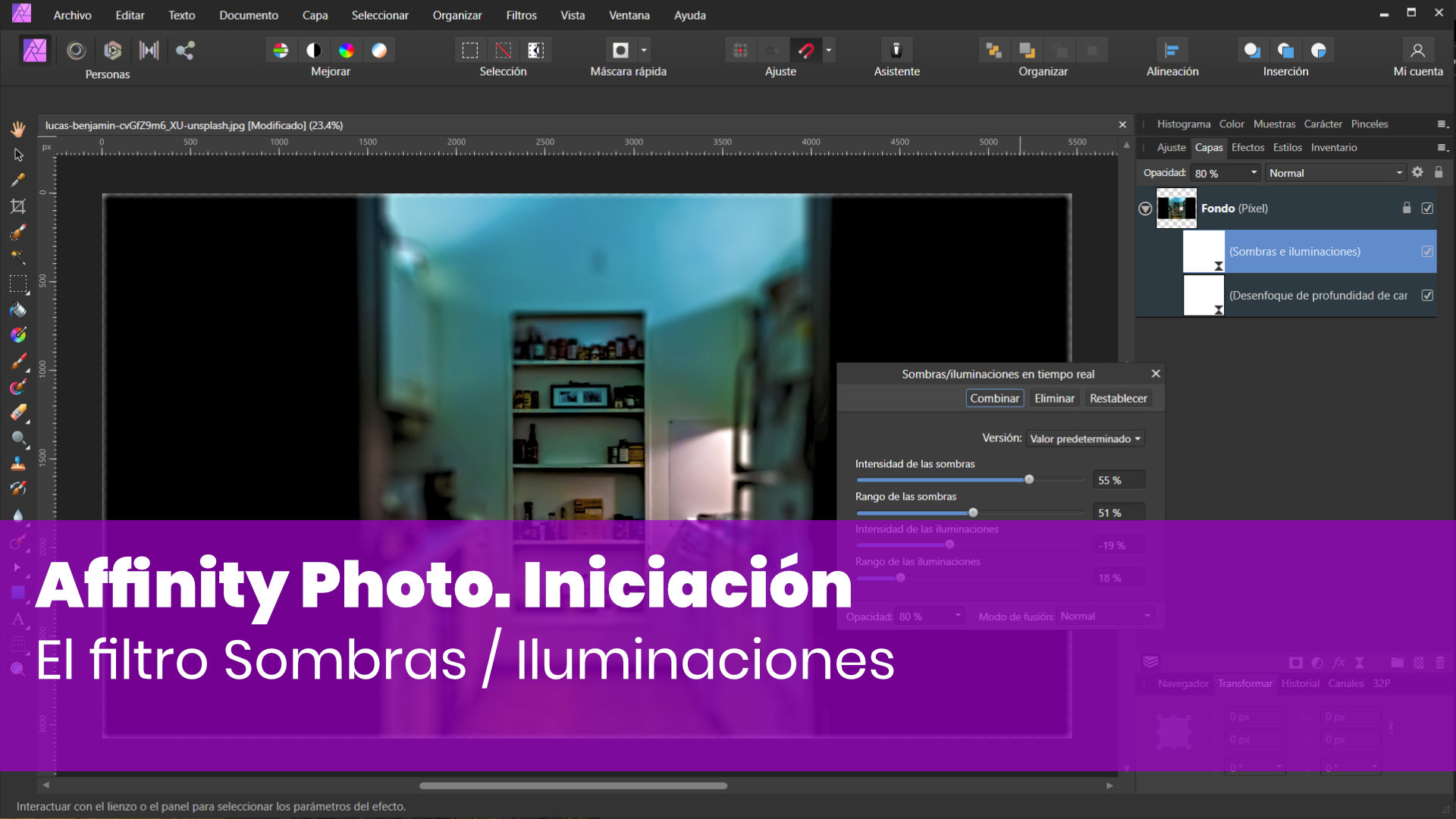
Task: Open Layers panel options menu near Inventario
Action: 1442,148
